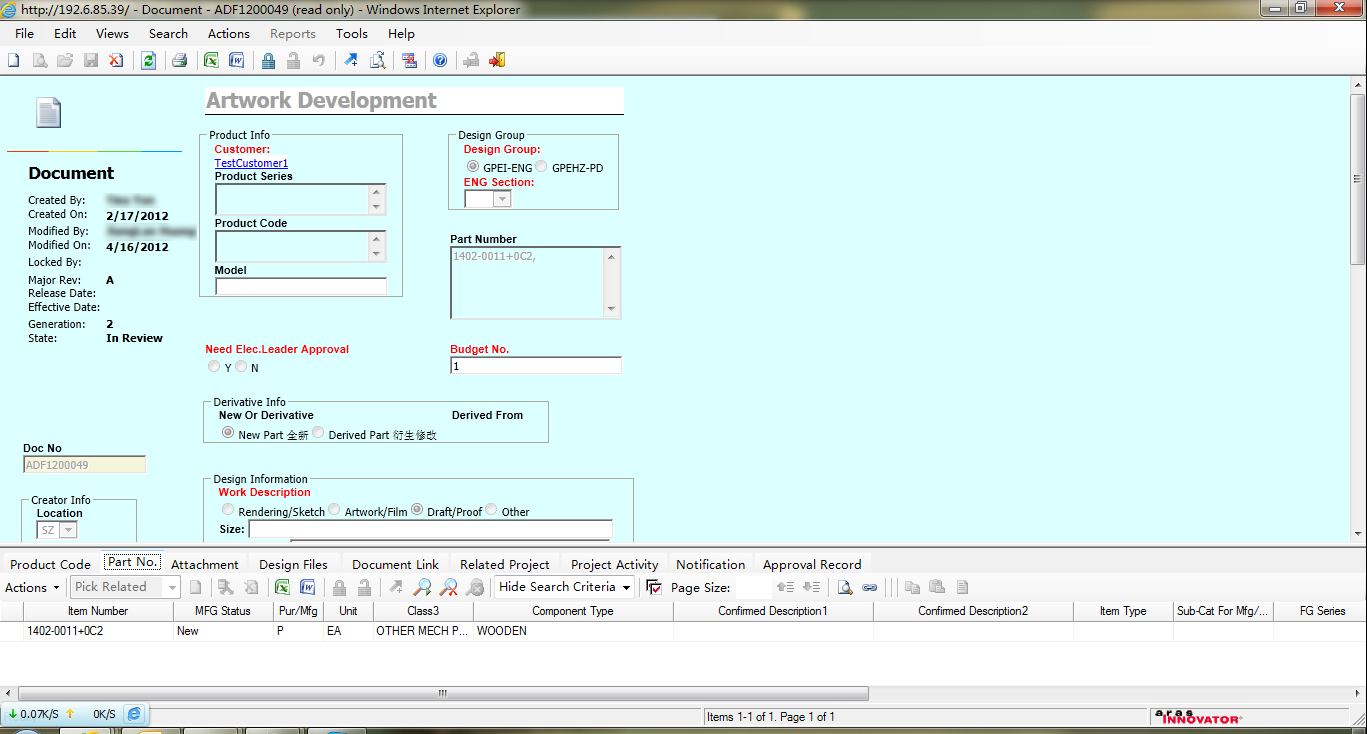Choose Y for Need Elec.Leader Approval
The height and width of the screenshot is (734, 1367).
click(214, 367)
